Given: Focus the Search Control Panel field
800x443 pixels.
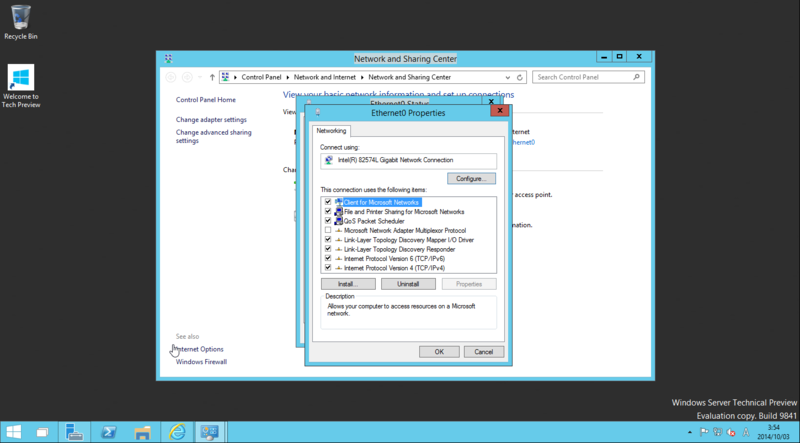Looking at the screenshot, I should 588,77.
